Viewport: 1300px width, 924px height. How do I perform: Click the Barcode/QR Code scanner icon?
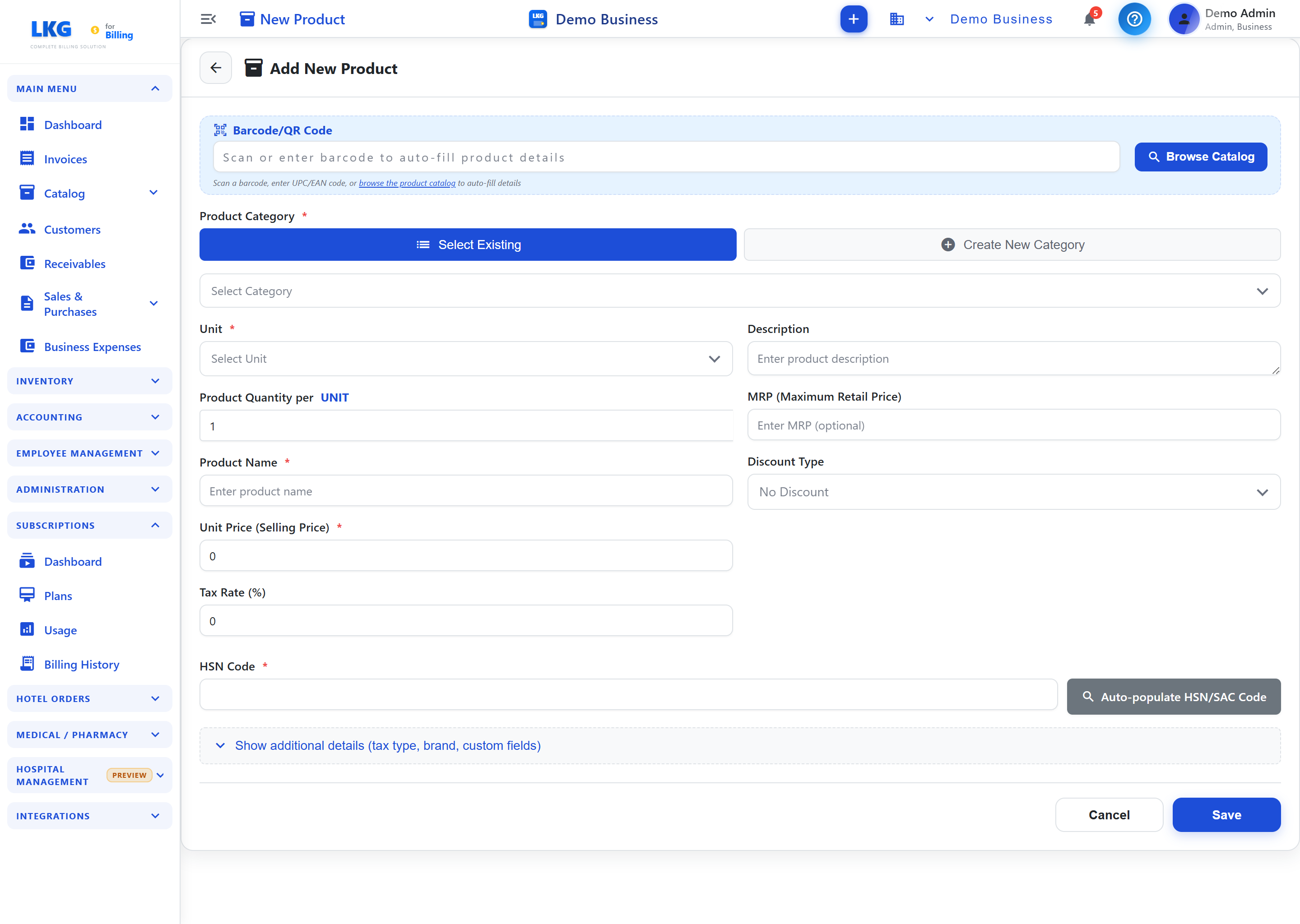point(220,130)
